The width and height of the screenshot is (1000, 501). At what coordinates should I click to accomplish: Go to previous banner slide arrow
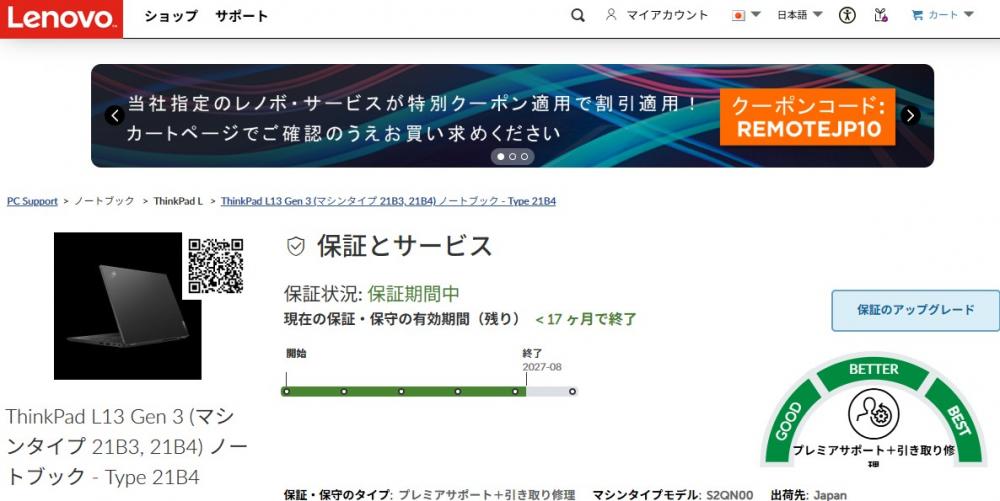(x=115, y=115)
